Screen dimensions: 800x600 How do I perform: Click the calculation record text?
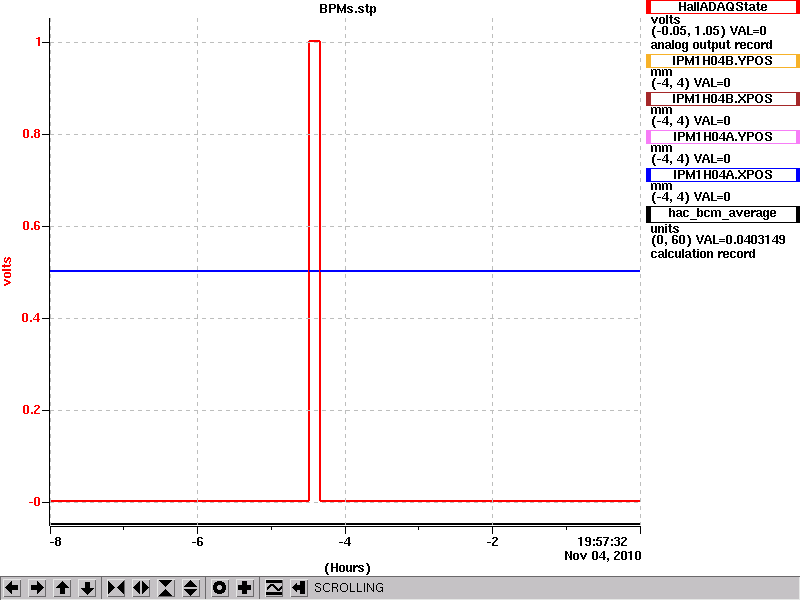coord(703,254)
